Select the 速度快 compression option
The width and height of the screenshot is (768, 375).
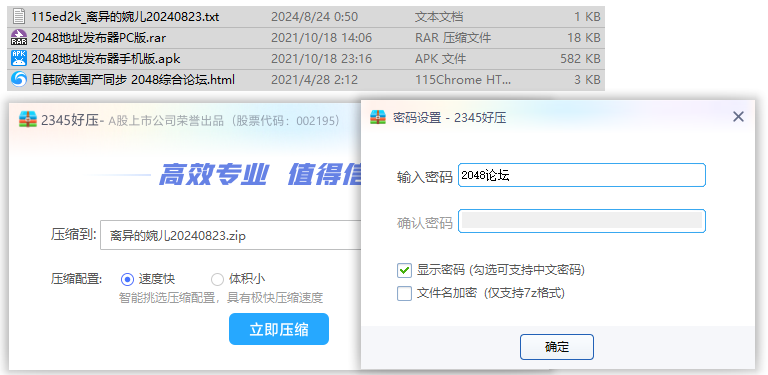(127, 280)
